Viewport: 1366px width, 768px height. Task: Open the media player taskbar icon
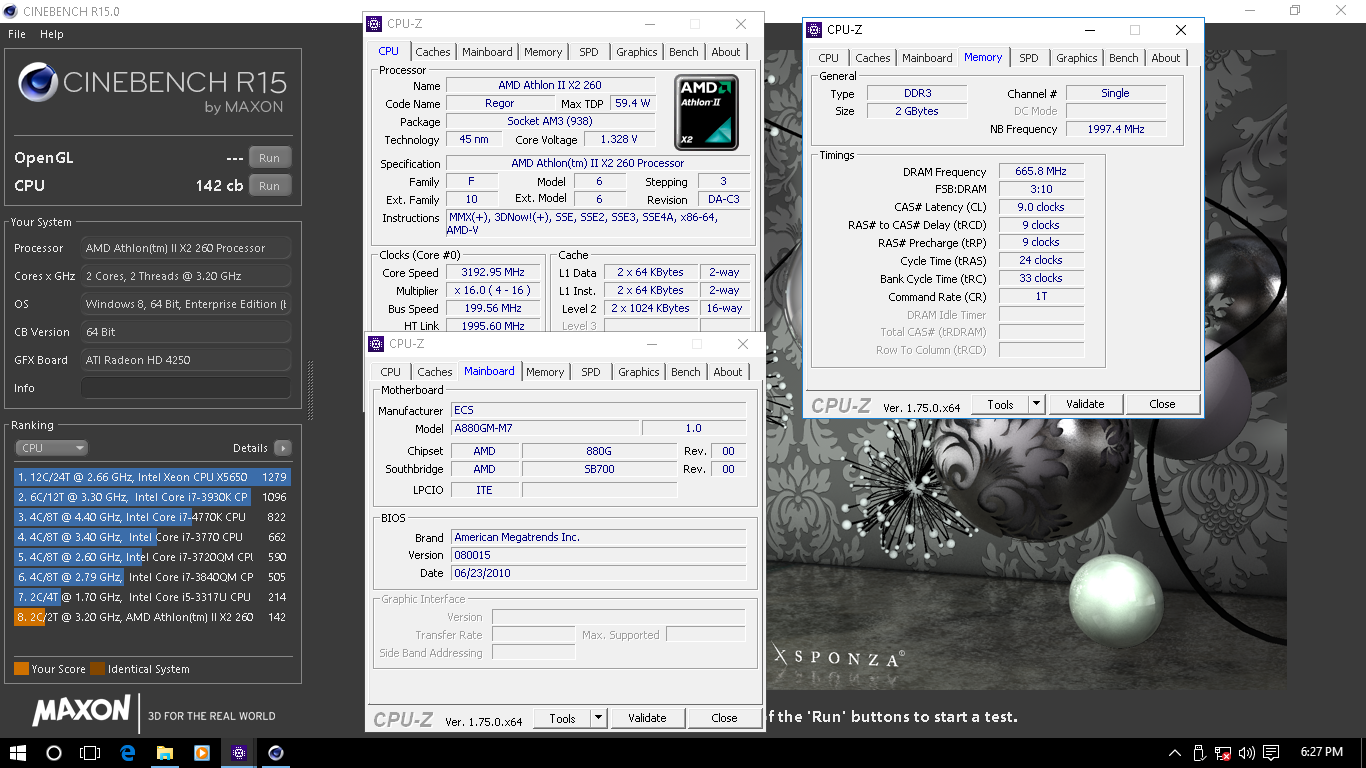[202, 753]
